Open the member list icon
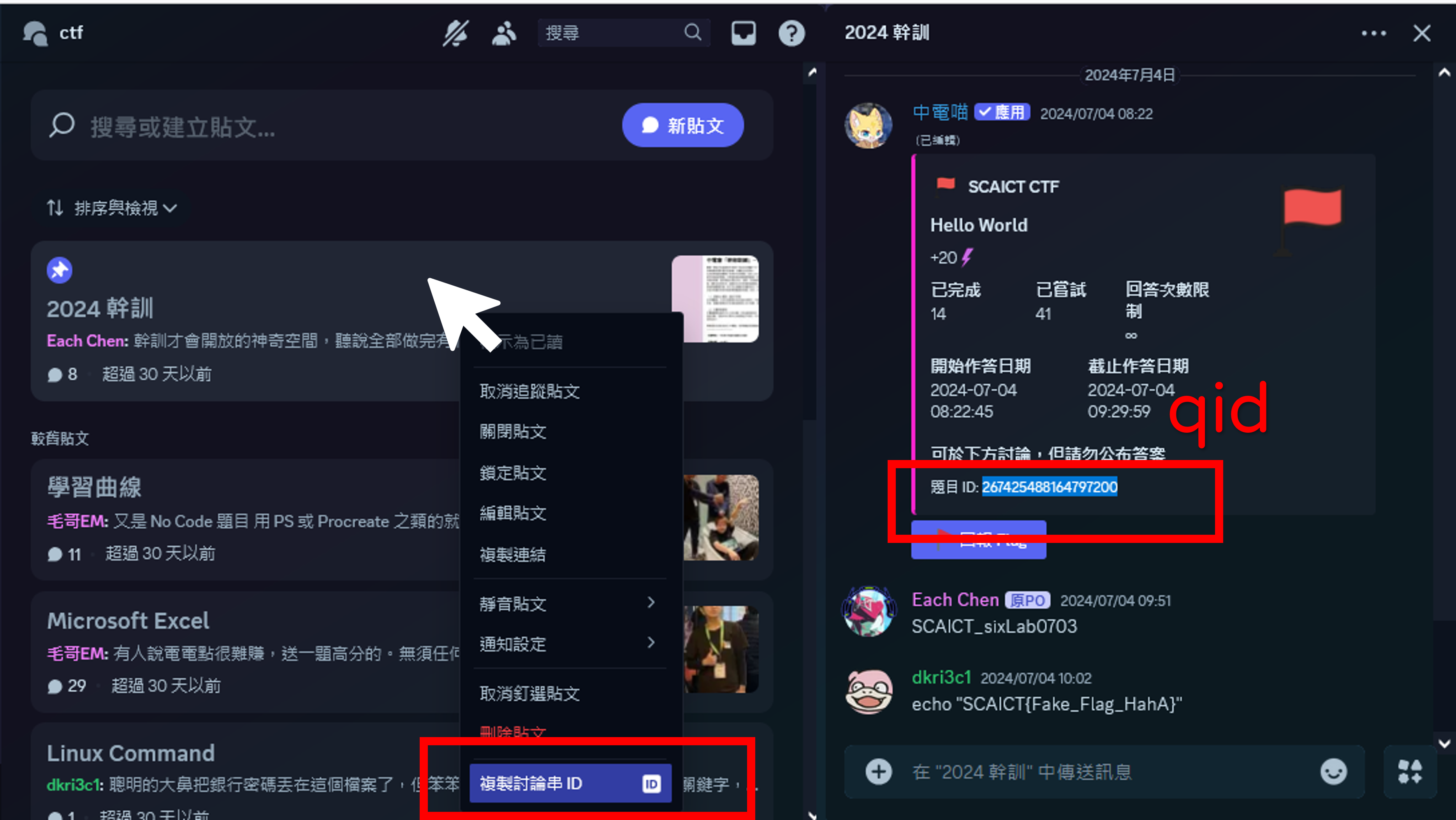The image size is (1456, 820). click(x=504, y=33)
